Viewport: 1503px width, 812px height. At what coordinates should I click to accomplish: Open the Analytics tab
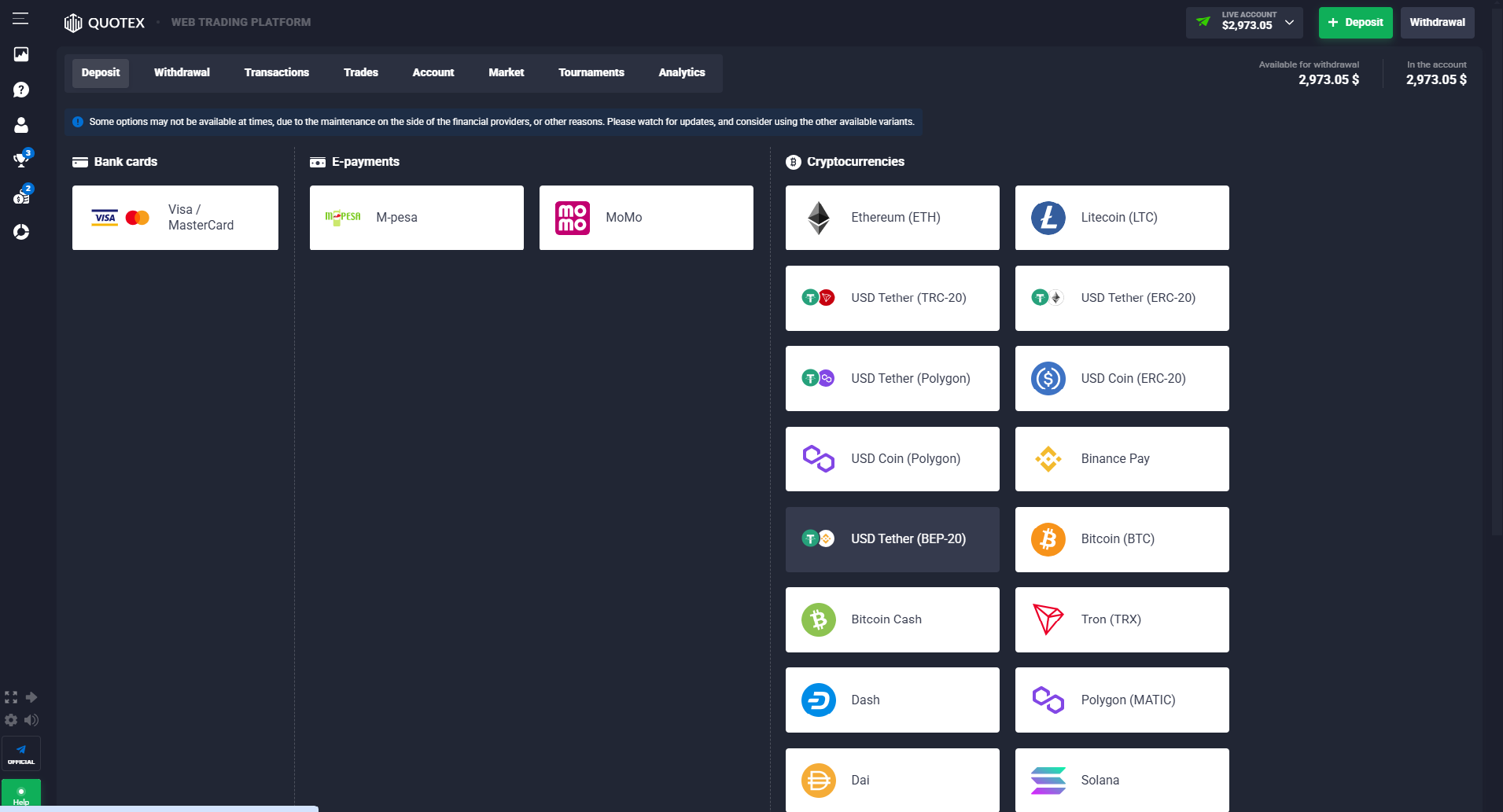tap(682, 73)
